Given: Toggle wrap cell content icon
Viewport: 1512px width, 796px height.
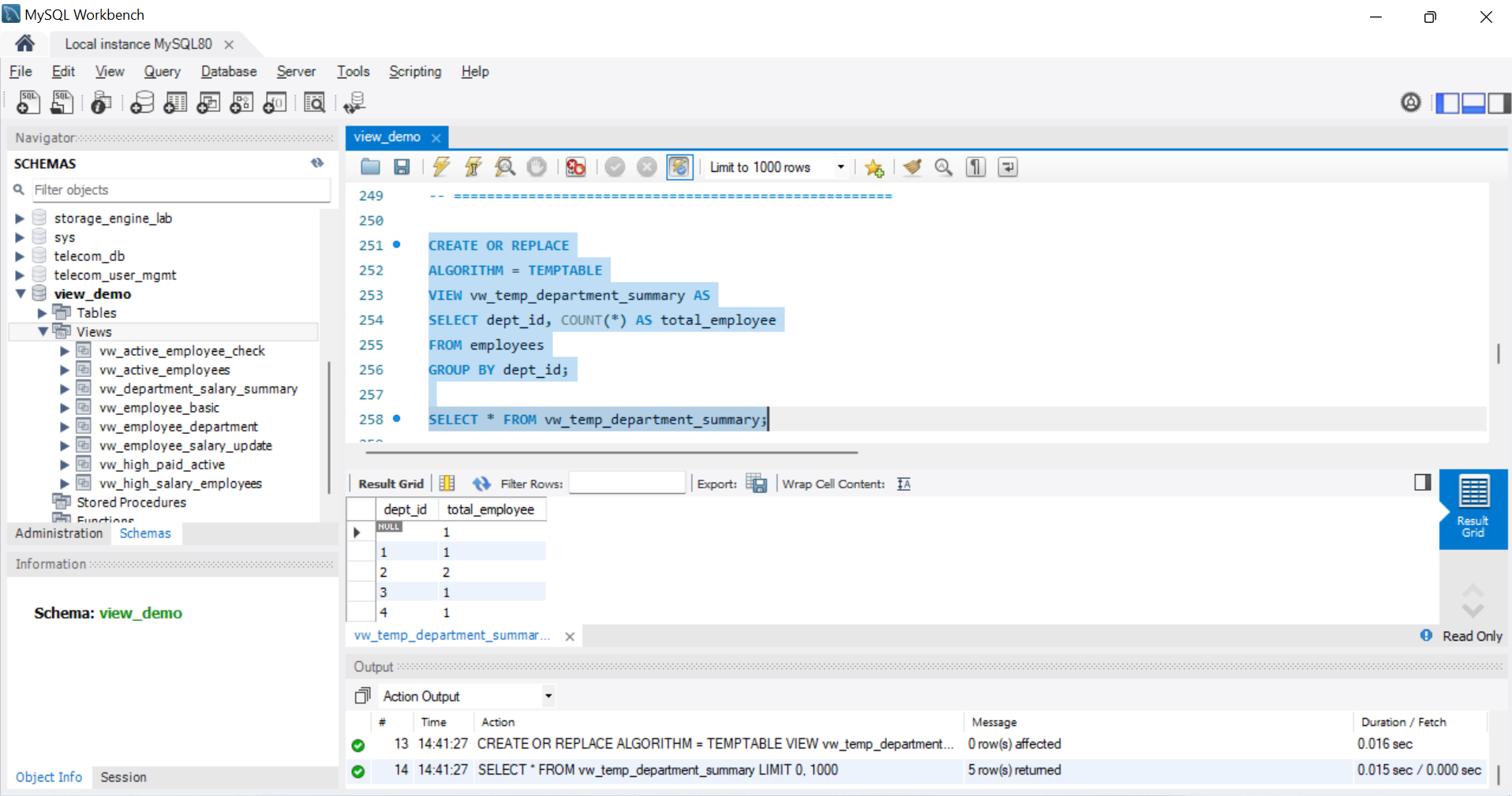Looking at the screenshot, I should pyautogui.click(x=904, y=484).
